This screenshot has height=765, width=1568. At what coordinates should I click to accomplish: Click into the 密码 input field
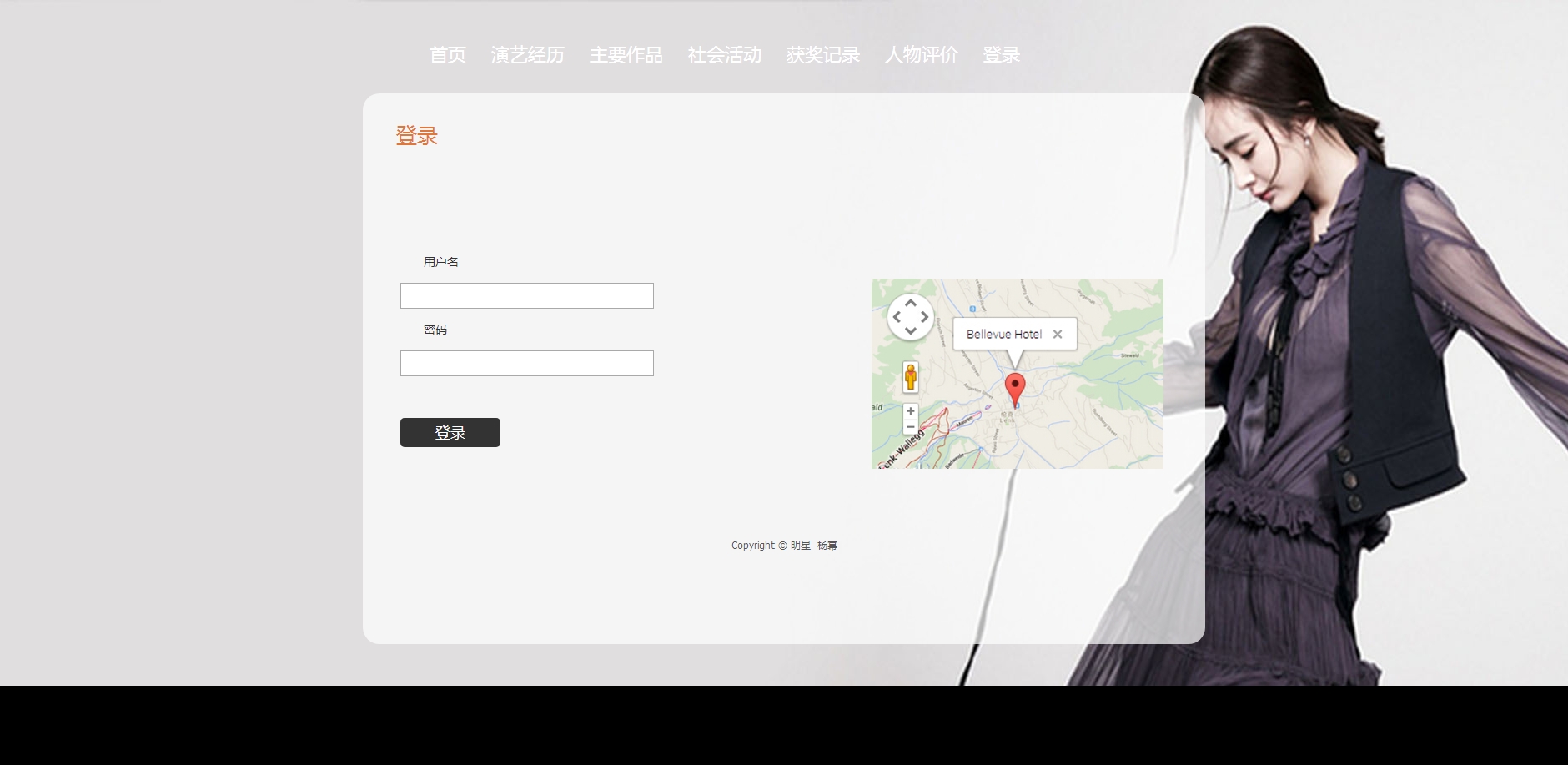pyautogui.click(x=526, y=364)
